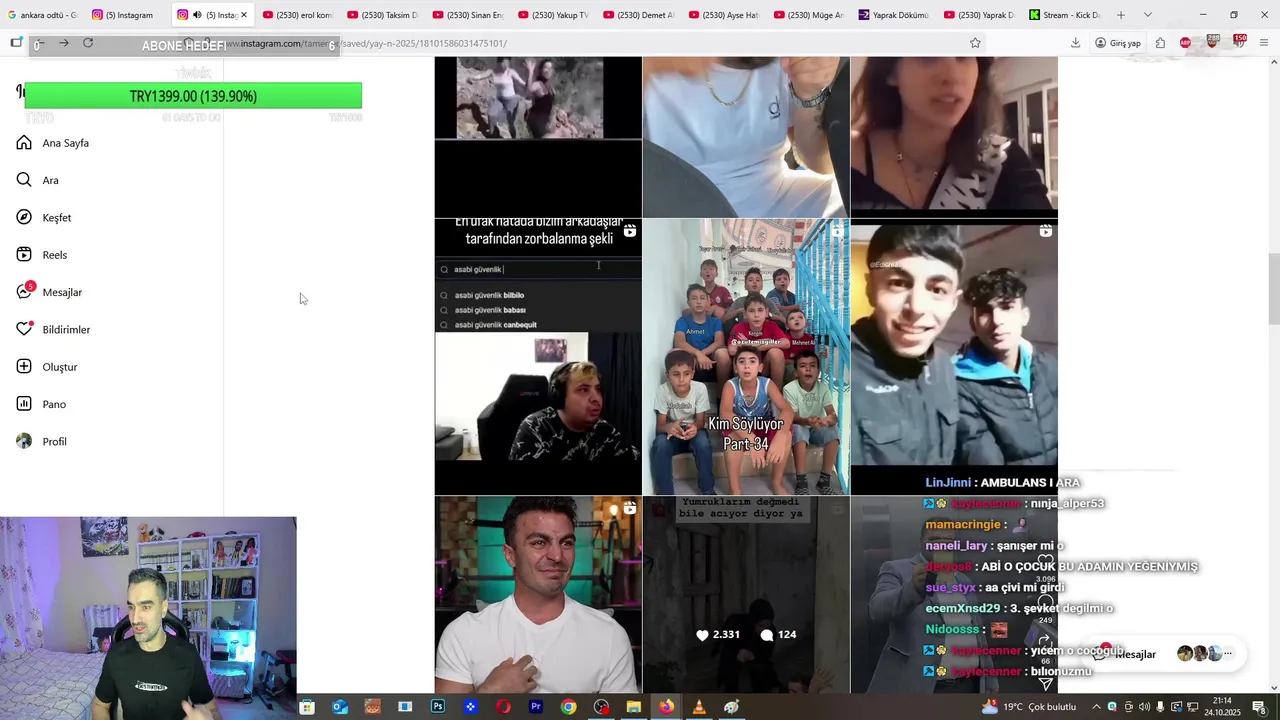Image resolution: width=1280 pixels, height=720 pixels.
Task: Open the browser downloads icon
Action: pos(1075,43)
